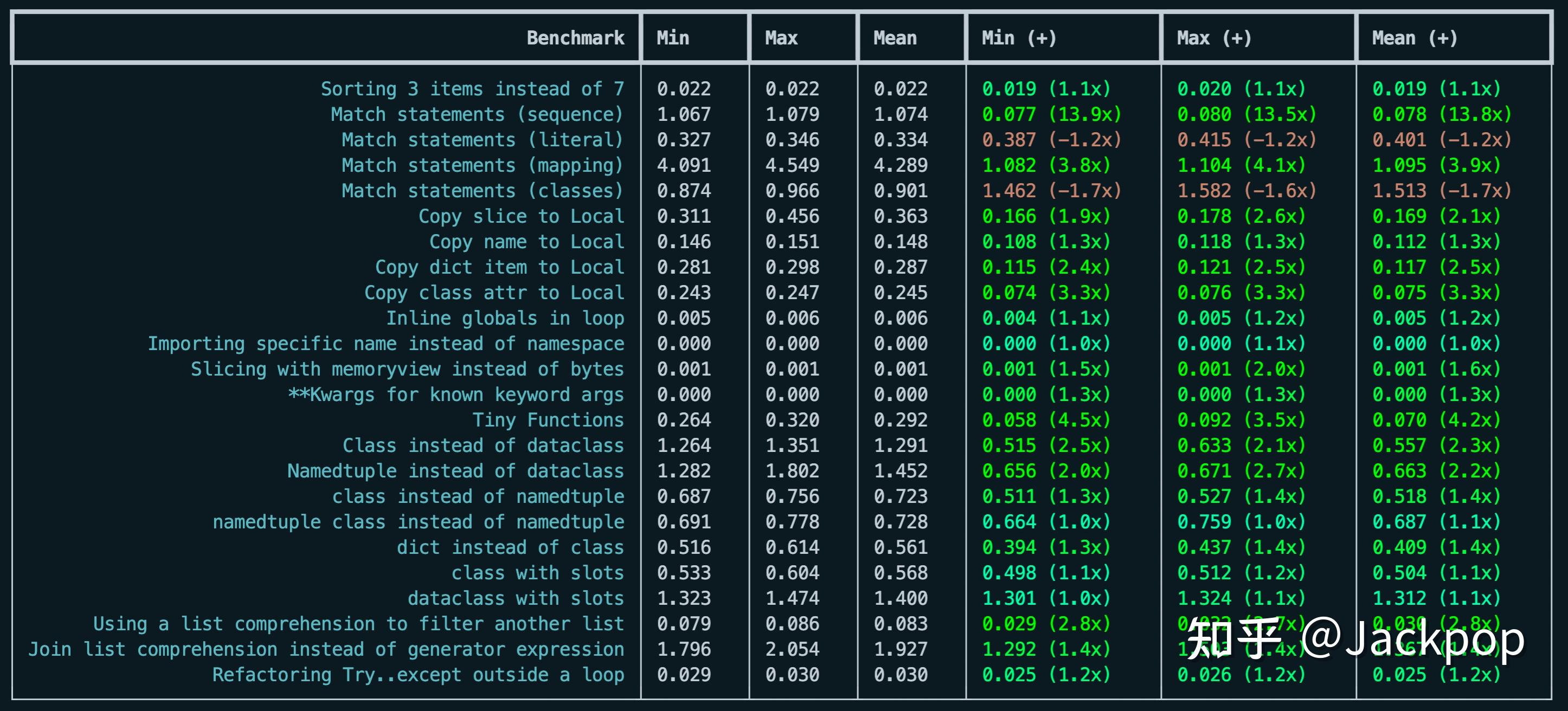Click 'Inline globals in loop' benchmark name
The width and height of the screenshot is (1568, 711).
[505, 318]
